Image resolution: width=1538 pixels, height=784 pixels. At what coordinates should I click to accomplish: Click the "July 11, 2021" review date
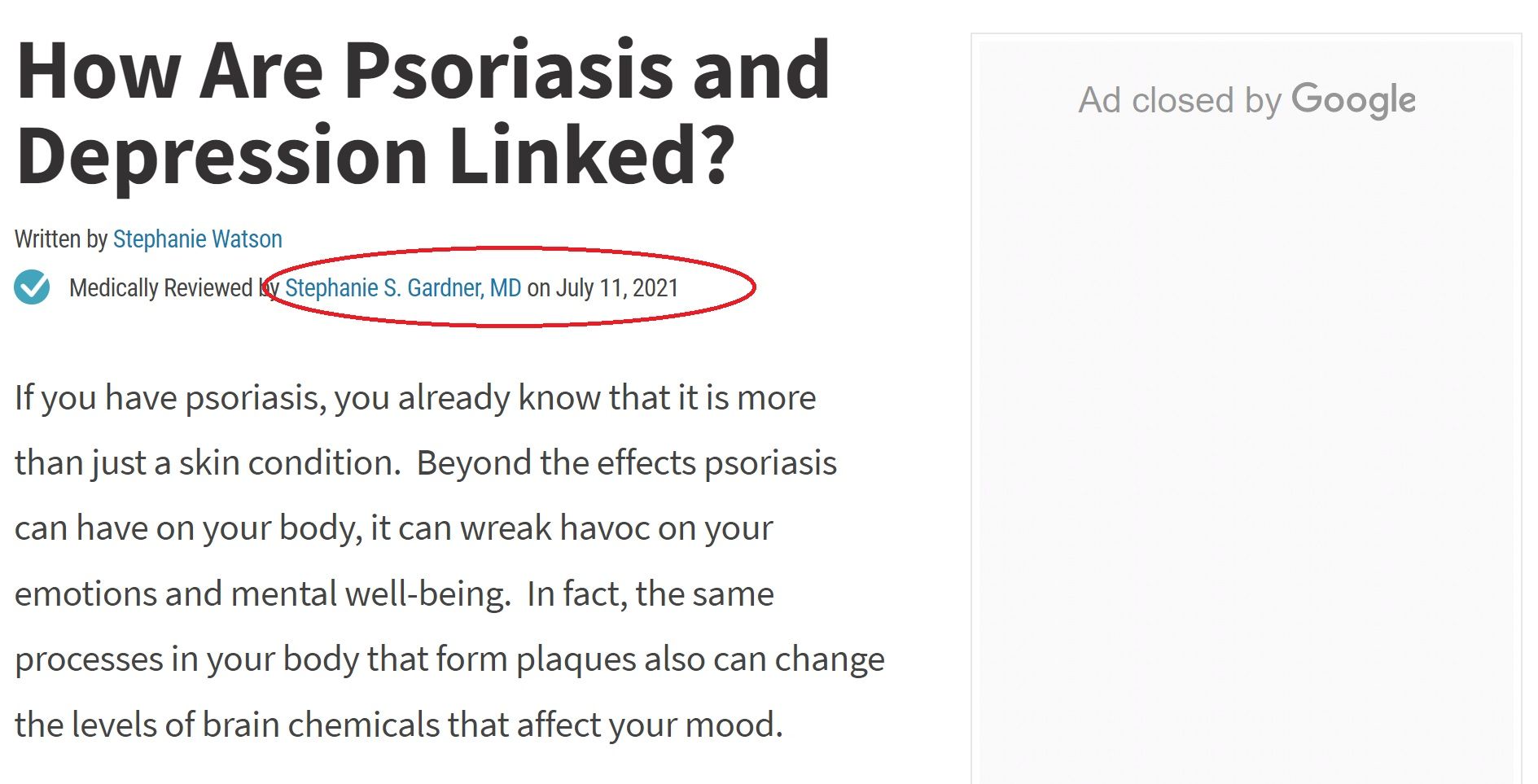pos(617,288)
